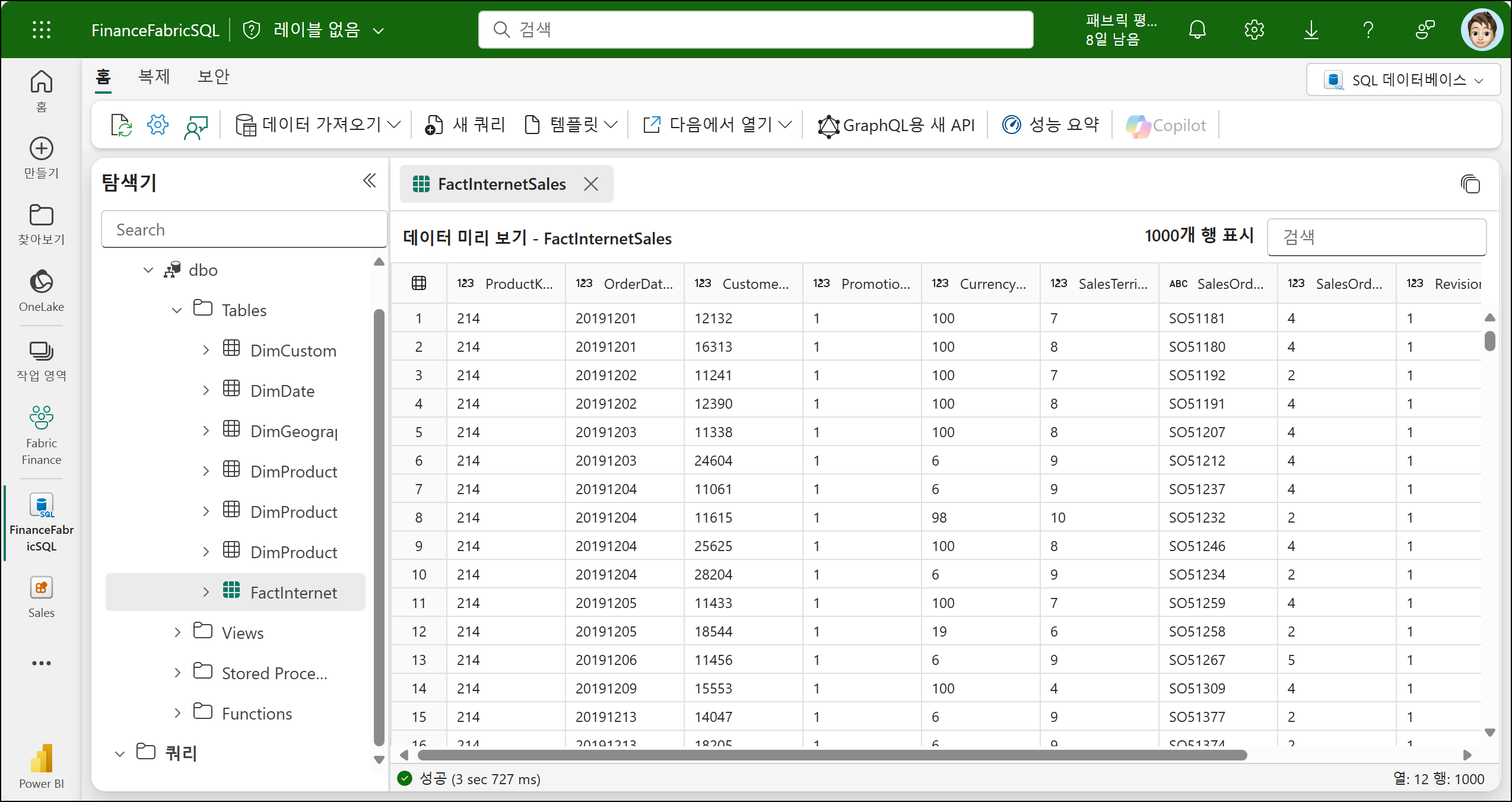Go to Home in the left navigation
Viewport: 1512px width, 802px height.
(42, 90)
